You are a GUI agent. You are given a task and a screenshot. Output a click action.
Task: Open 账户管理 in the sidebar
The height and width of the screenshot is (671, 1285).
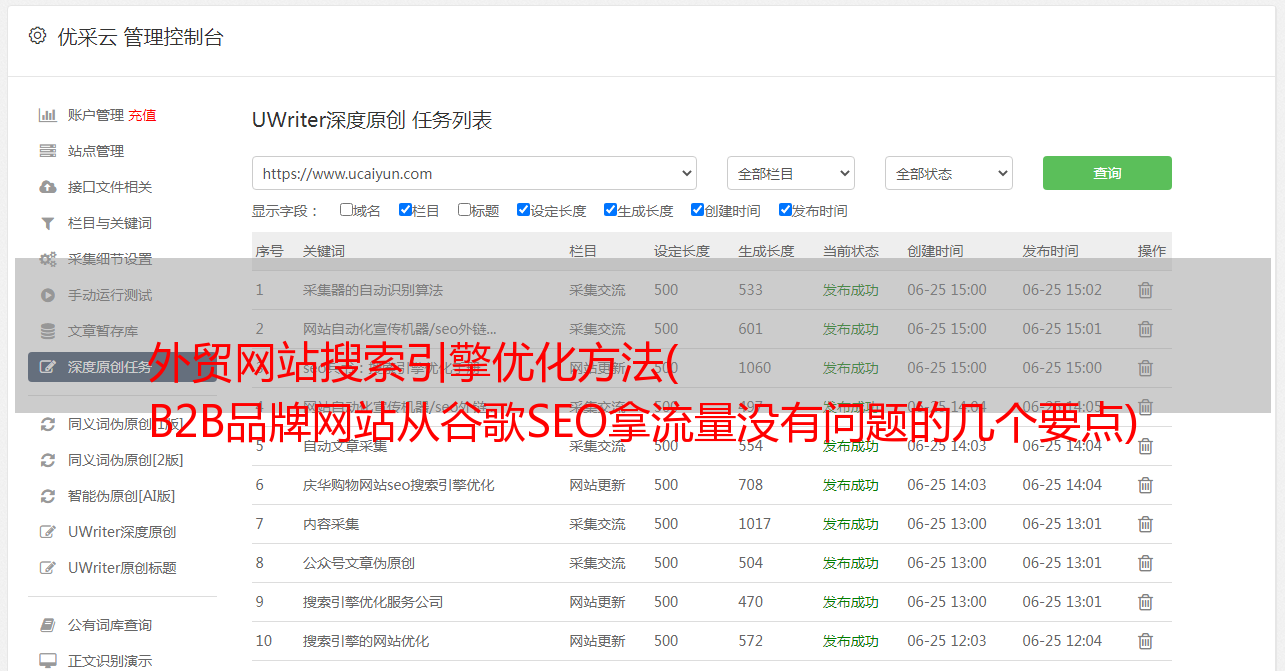96,115
